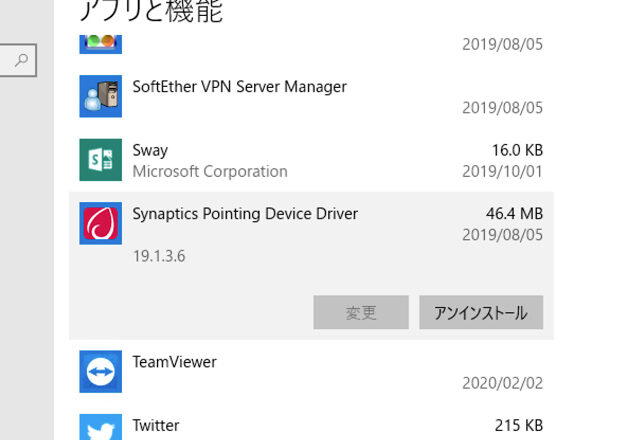639x440 pixels.
Task: Click the magnifier search icon
Action: click(x=21, y=61)
